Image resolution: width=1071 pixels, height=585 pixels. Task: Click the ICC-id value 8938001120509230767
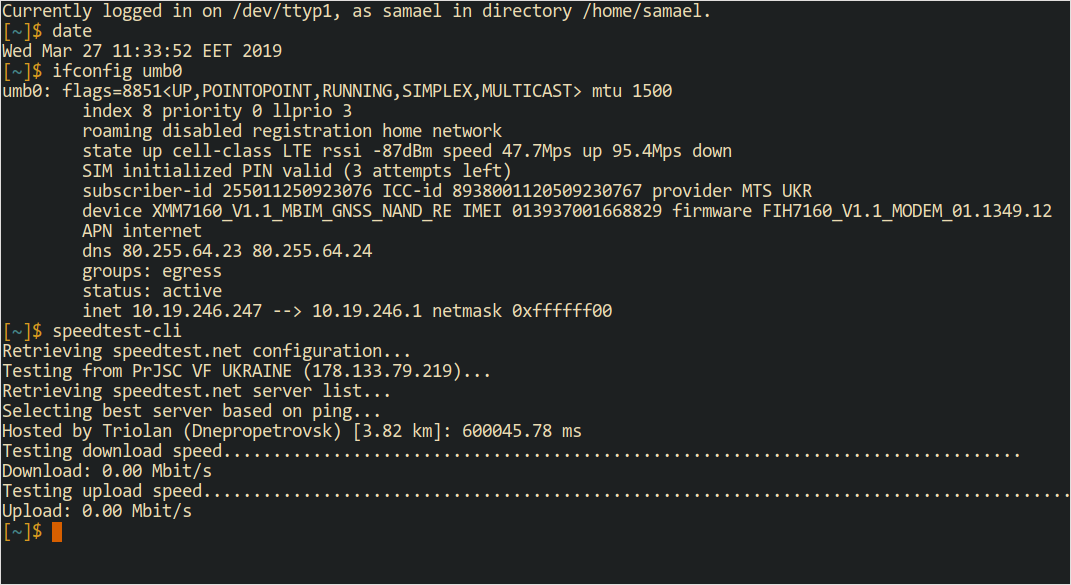pyautogui.click(x=547, y=191)
